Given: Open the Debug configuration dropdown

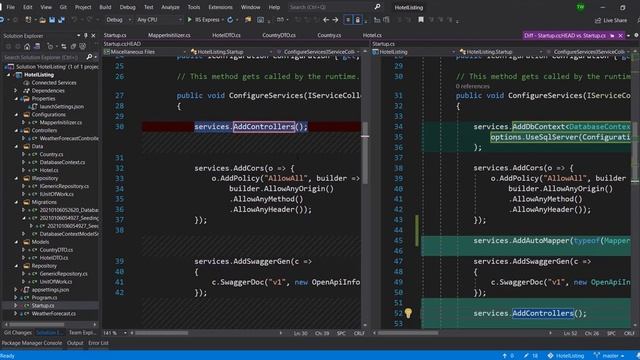Looking at the screenshot, I should (119, 20).
